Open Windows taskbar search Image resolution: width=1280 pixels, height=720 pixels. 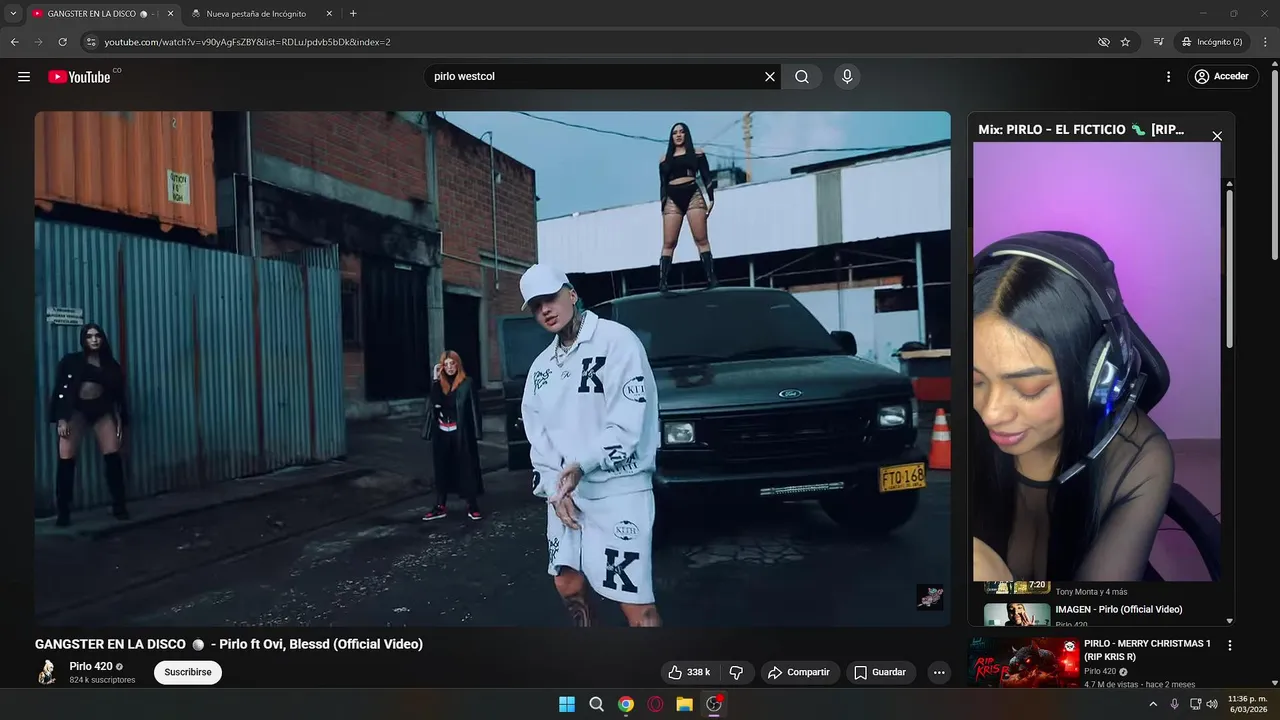(x=597, y=704)
